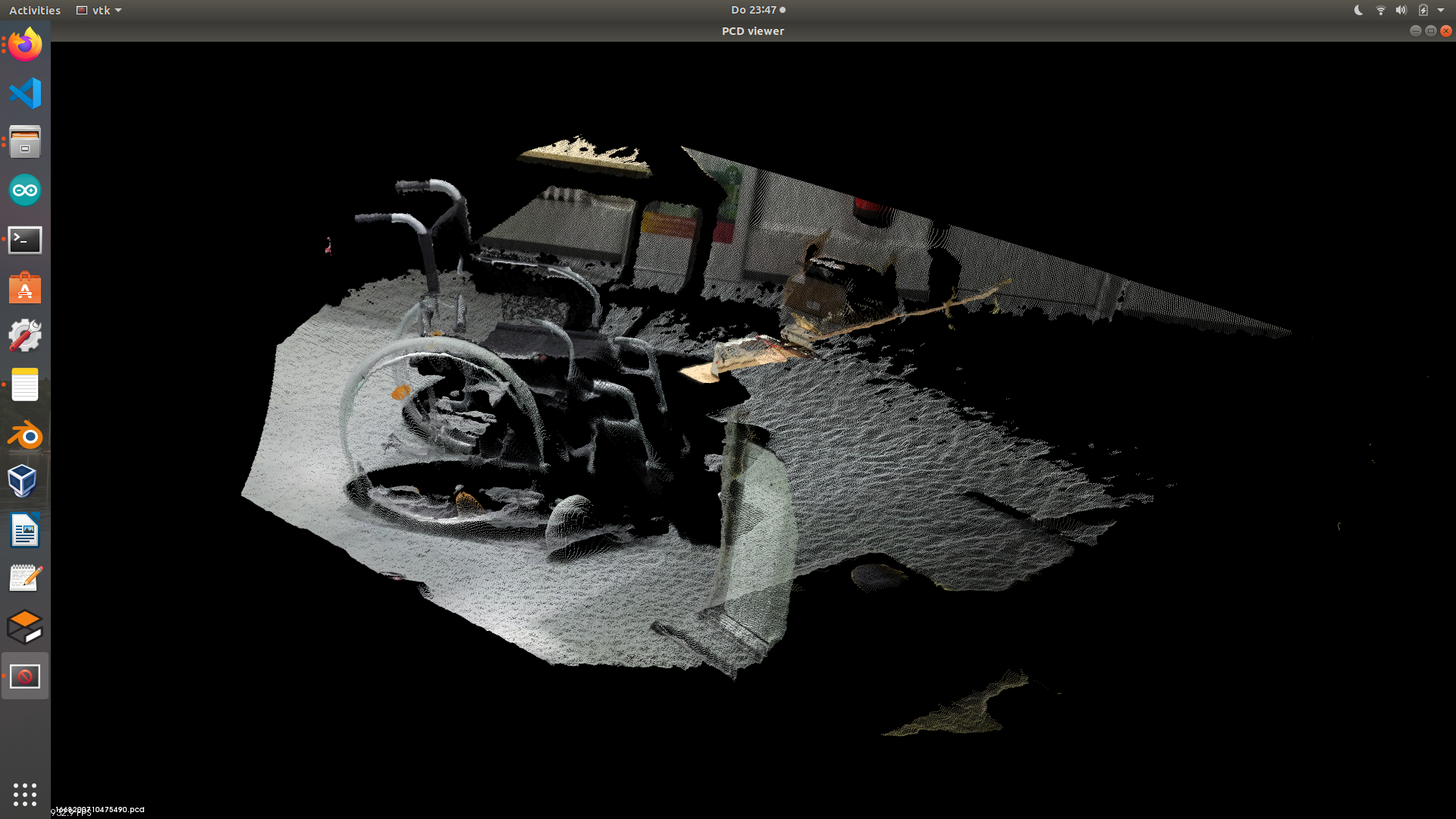Open the Activities overview

pos(34,10)
